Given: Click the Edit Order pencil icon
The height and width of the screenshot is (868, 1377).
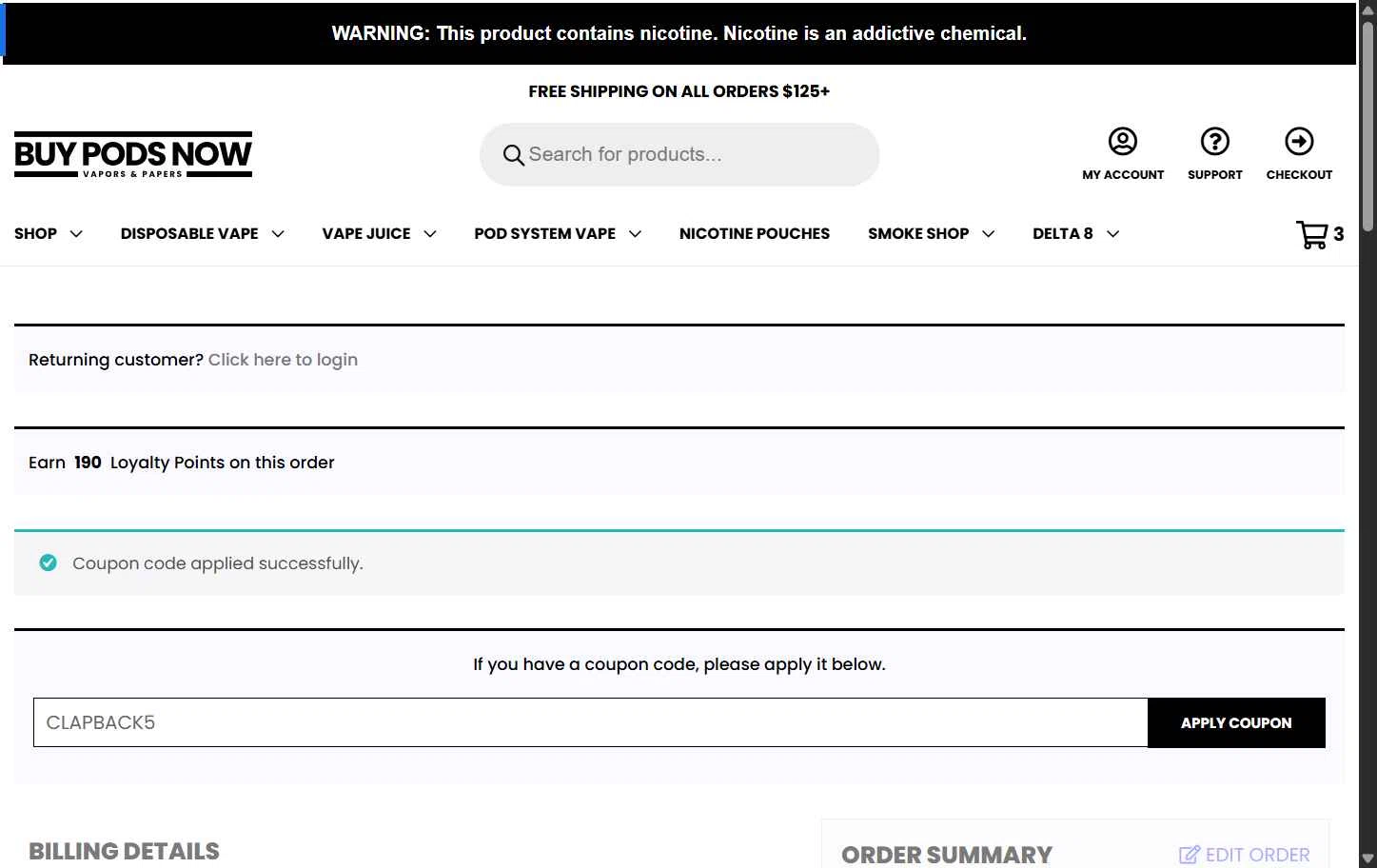Looking at the screenshot, I should pos(1190,855).
